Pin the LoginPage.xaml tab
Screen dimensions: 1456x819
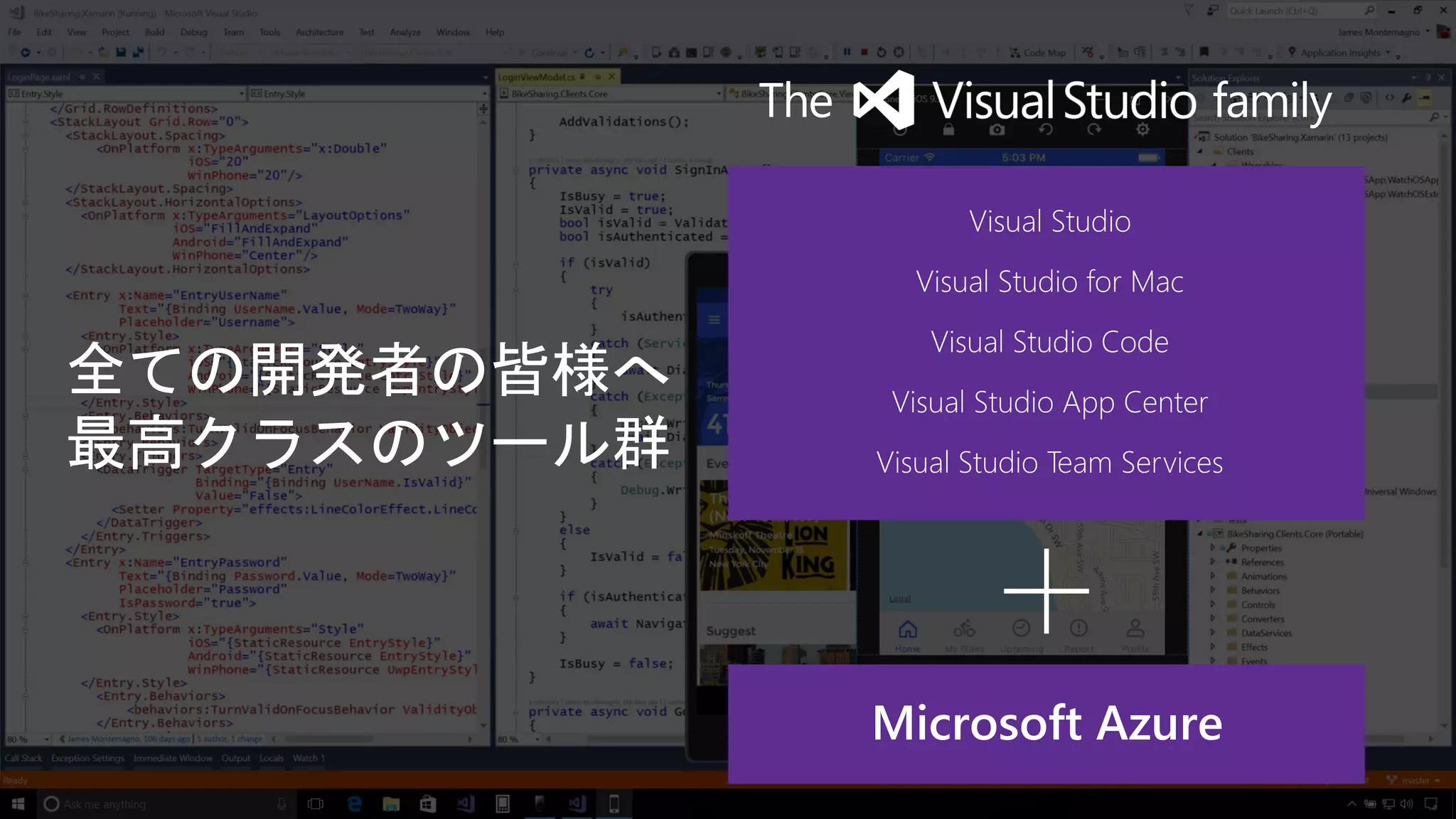82,77
